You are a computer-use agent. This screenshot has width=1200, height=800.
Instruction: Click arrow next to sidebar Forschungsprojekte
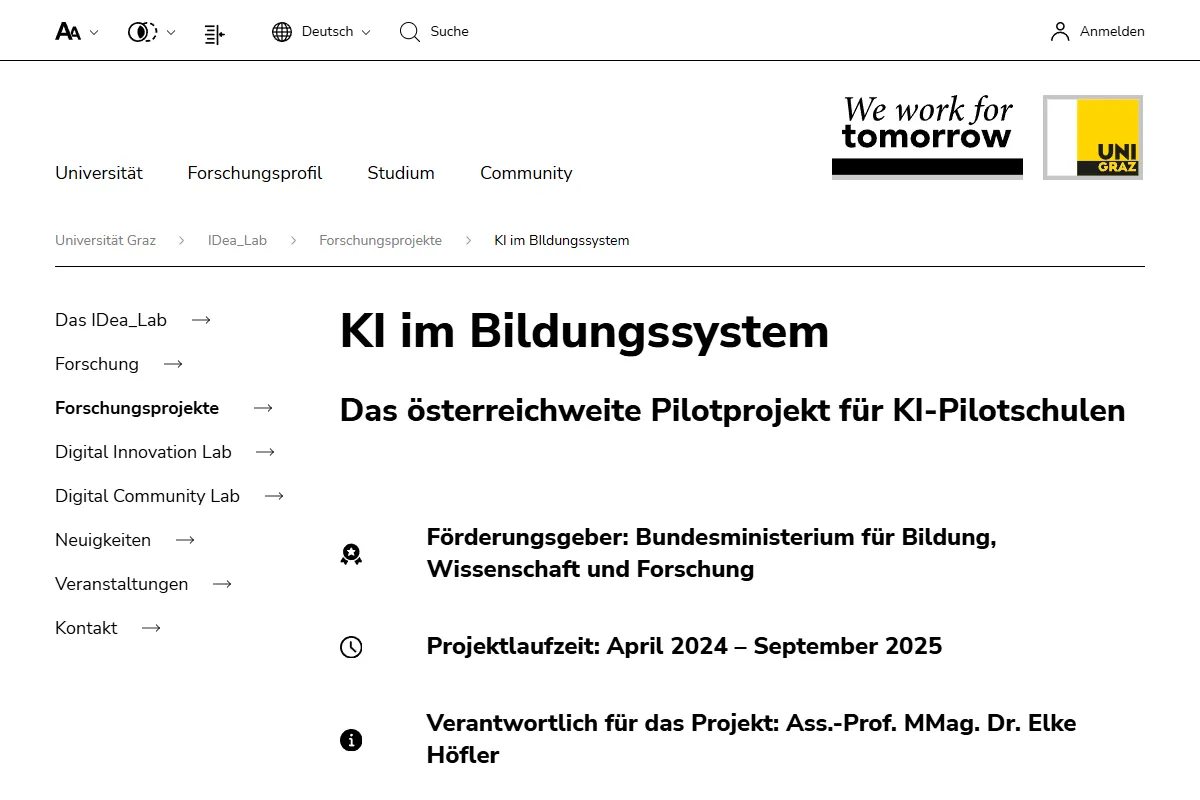263,408
